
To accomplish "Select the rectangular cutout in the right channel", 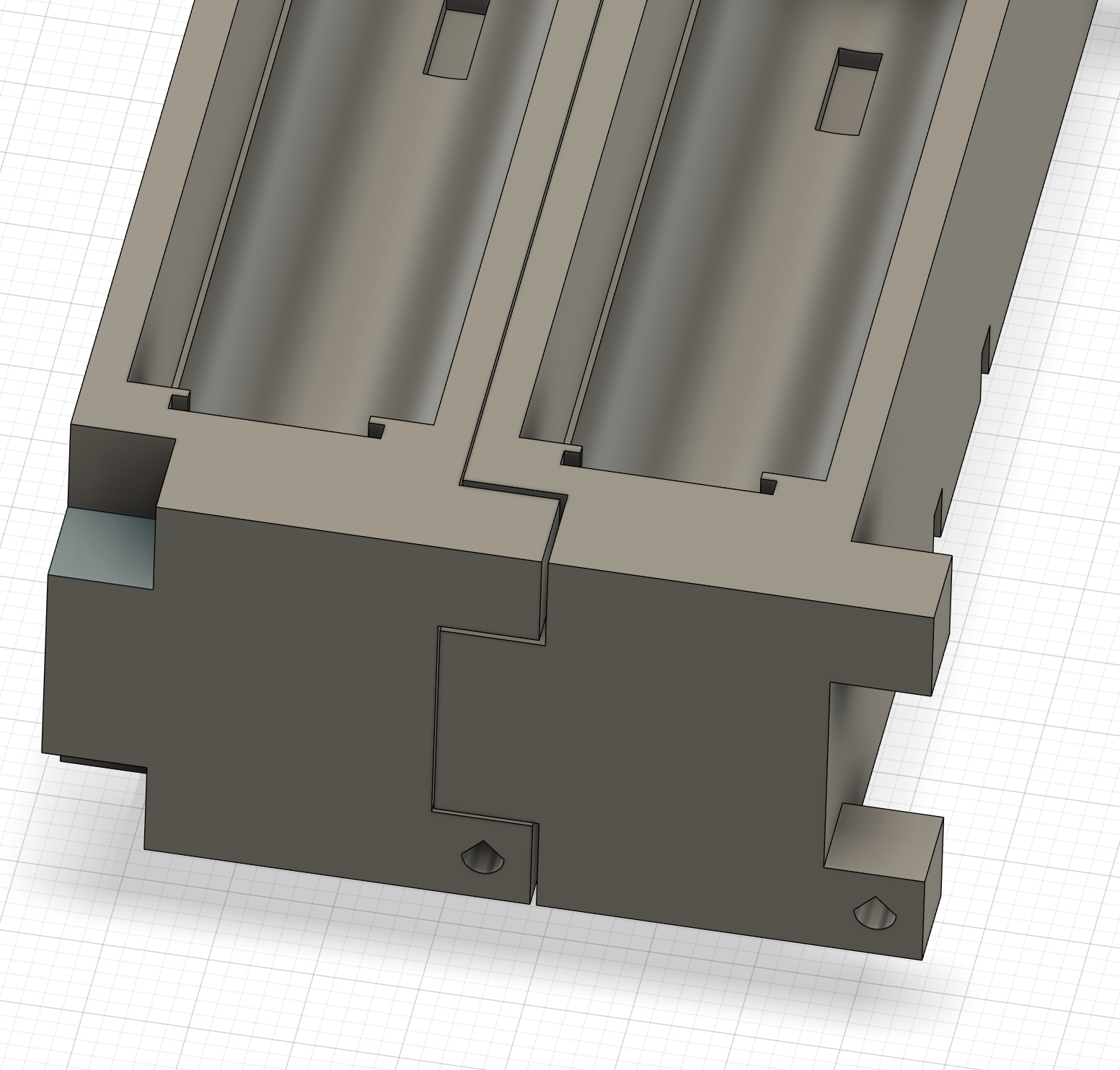I will 849,92.
